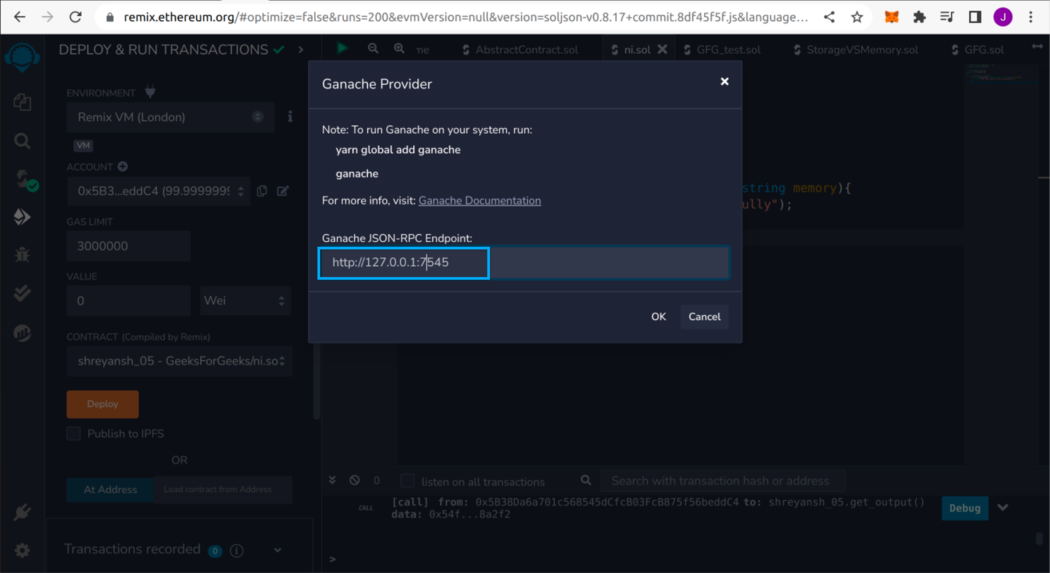Open the Debugger bug icon in sidebar

point(22,254)
